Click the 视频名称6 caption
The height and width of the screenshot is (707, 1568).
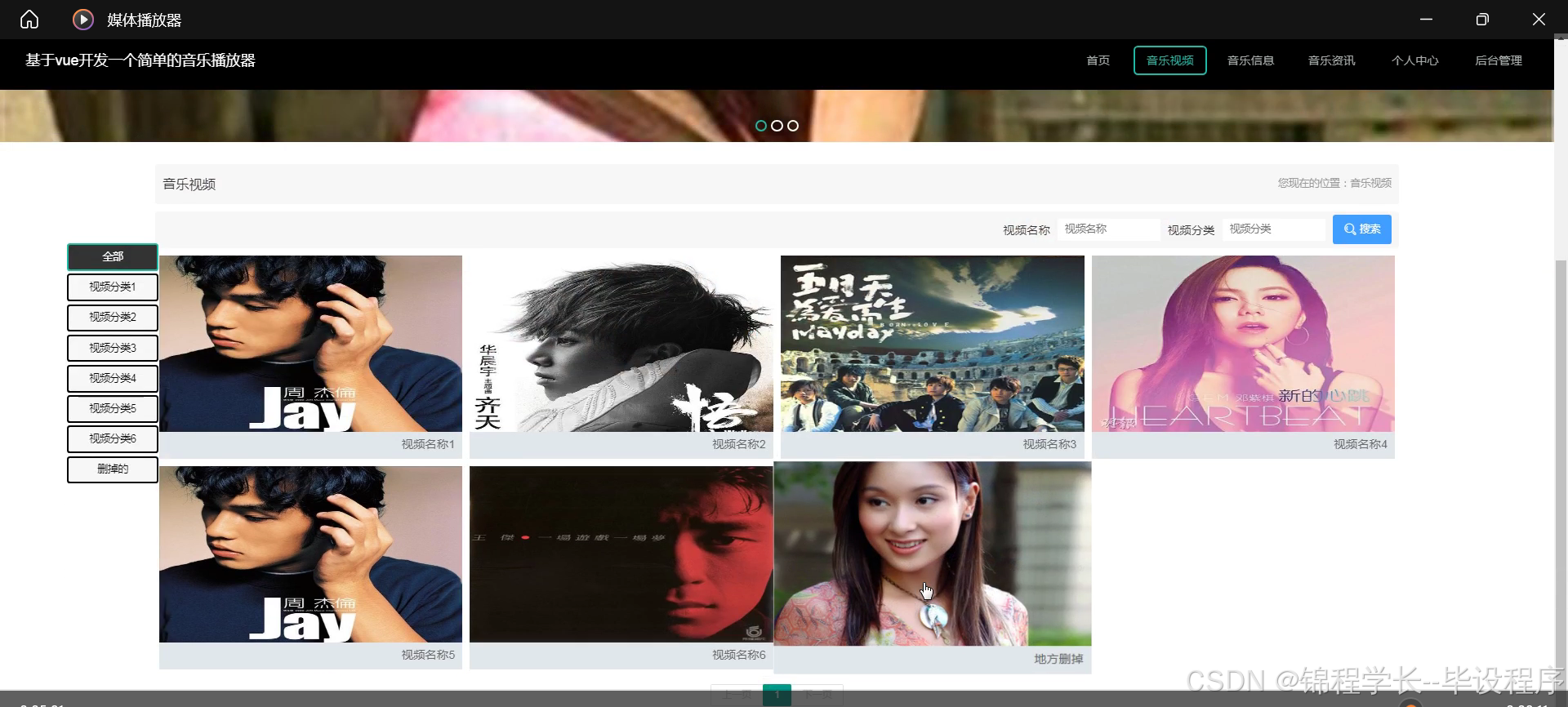(739, 655)
